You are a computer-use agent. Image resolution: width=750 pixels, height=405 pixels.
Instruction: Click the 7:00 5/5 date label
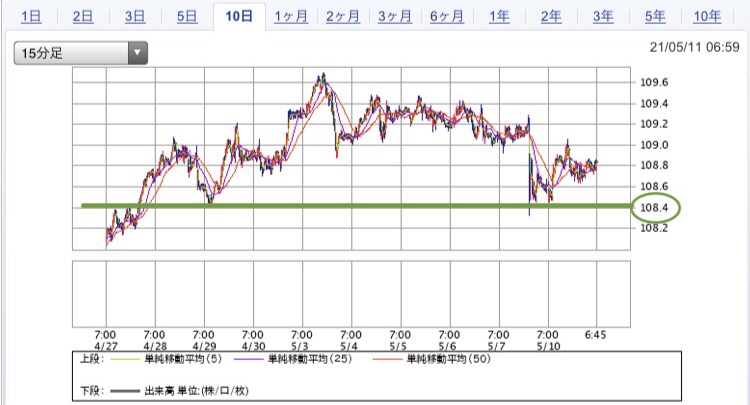400,340
